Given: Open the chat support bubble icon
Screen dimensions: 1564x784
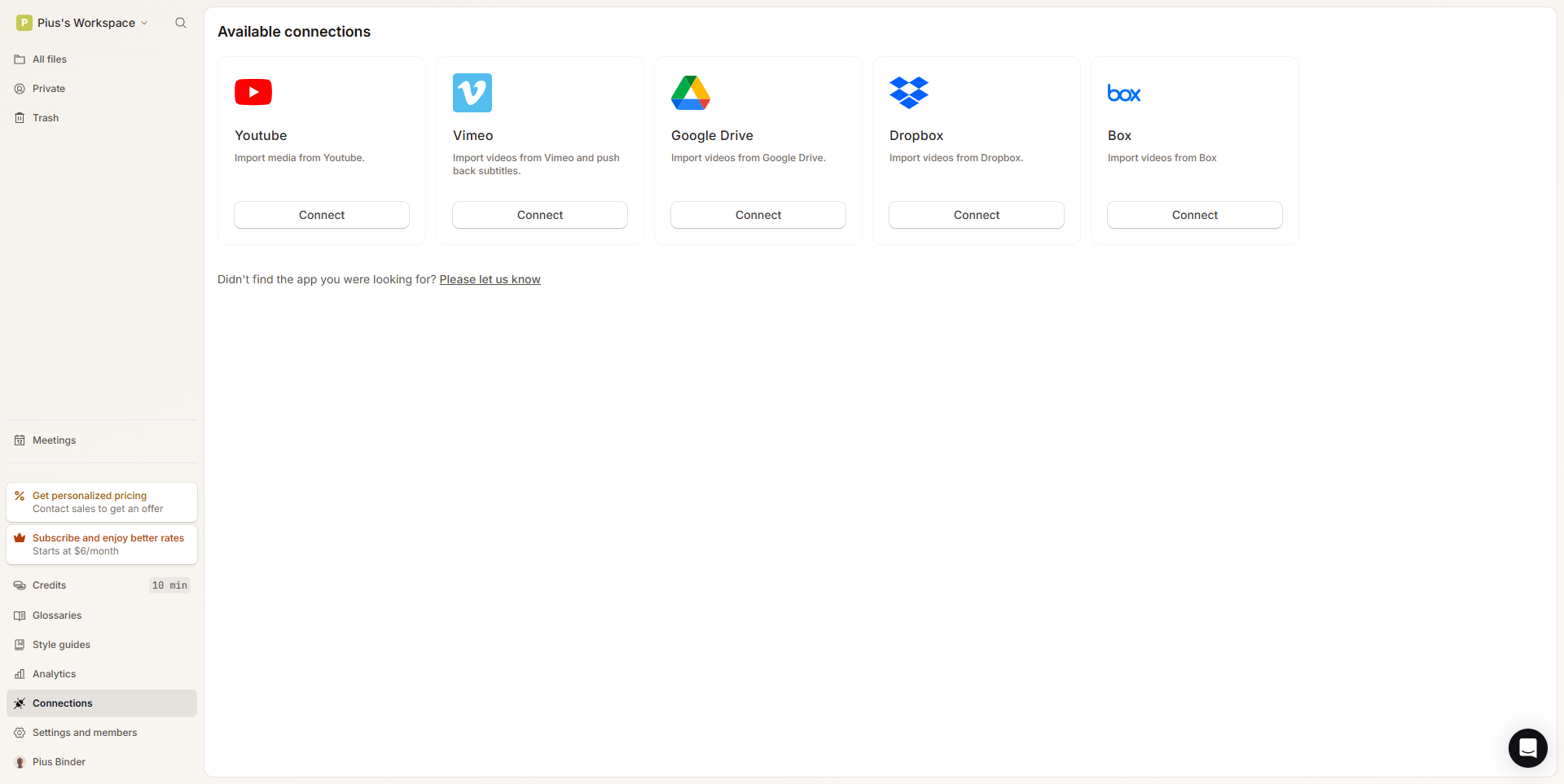Looking at the screenshot, I should coord(1527,747).
